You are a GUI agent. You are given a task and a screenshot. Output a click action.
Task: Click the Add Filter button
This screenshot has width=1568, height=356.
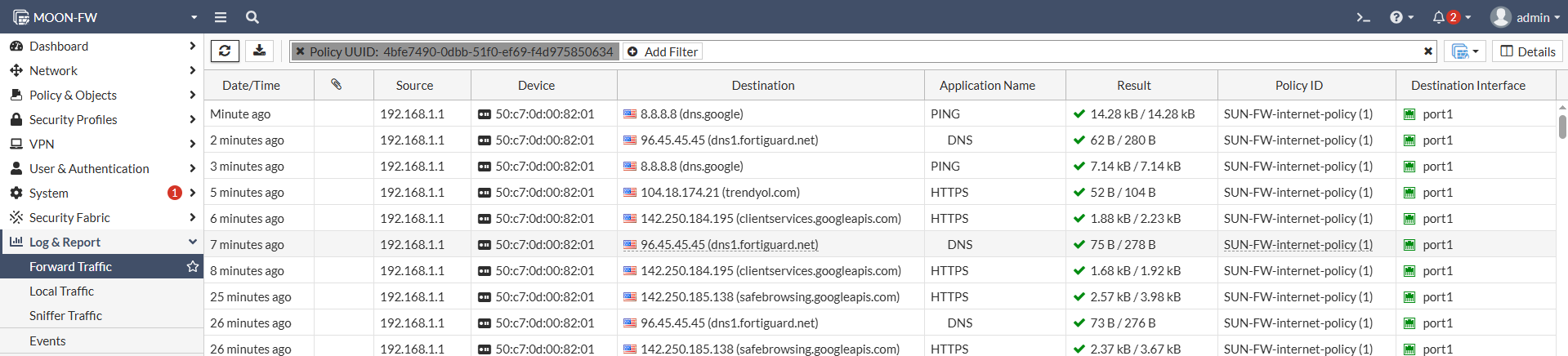pyautogui.click(x=663, y=51)
